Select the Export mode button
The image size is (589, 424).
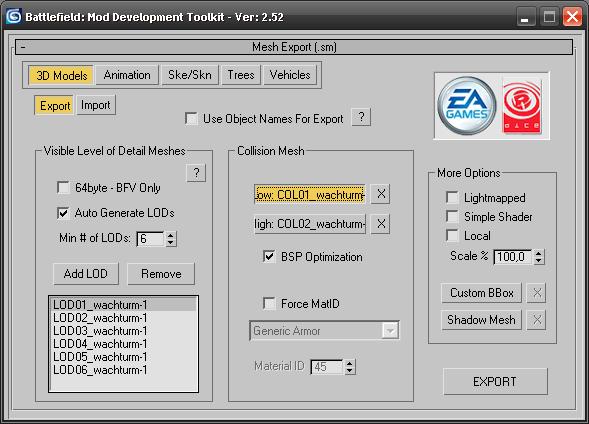(55, 106)
